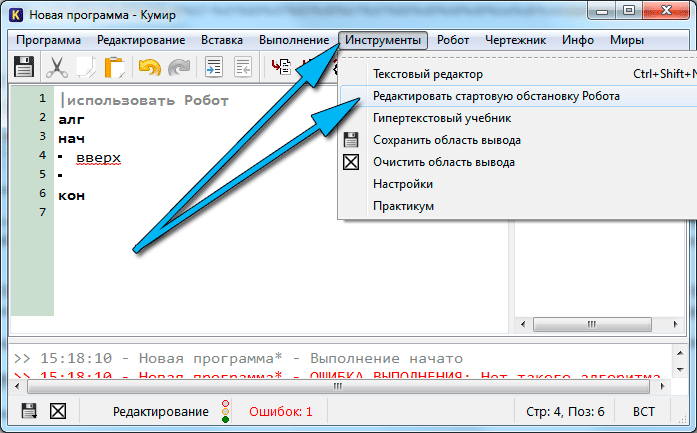
Task: Click the Copy icon in the toolbar
Action: [86, 67]
